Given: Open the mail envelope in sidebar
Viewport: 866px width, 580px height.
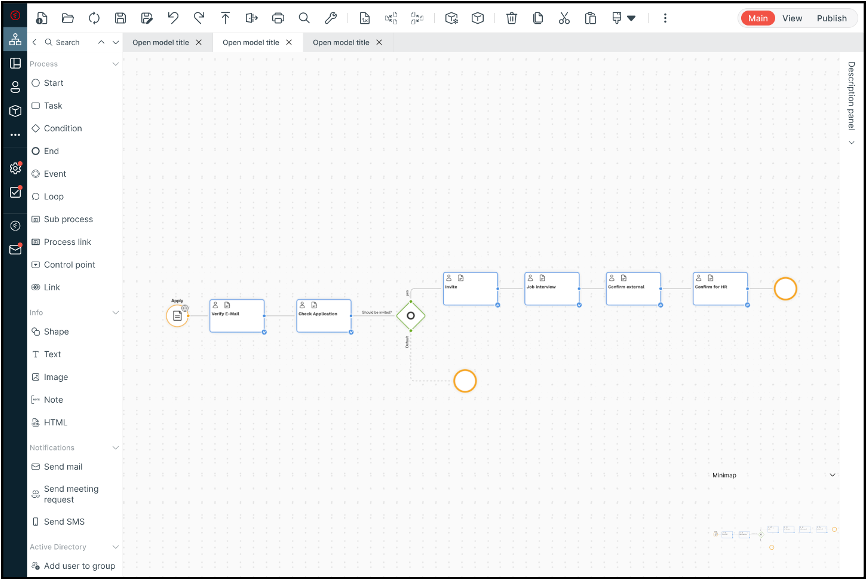Looking at the screenshot, I should pos(15,249).
